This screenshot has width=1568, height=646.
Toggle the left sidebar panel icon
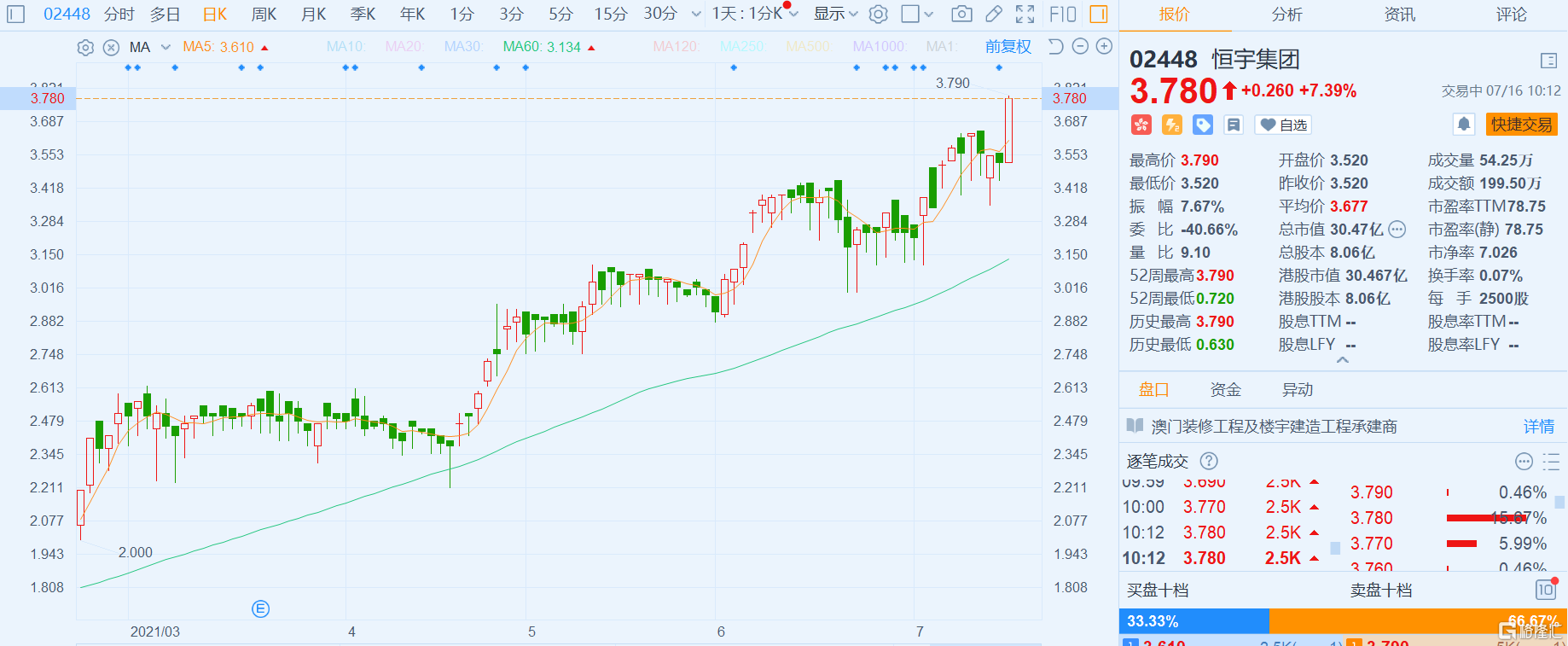point(15,14)
